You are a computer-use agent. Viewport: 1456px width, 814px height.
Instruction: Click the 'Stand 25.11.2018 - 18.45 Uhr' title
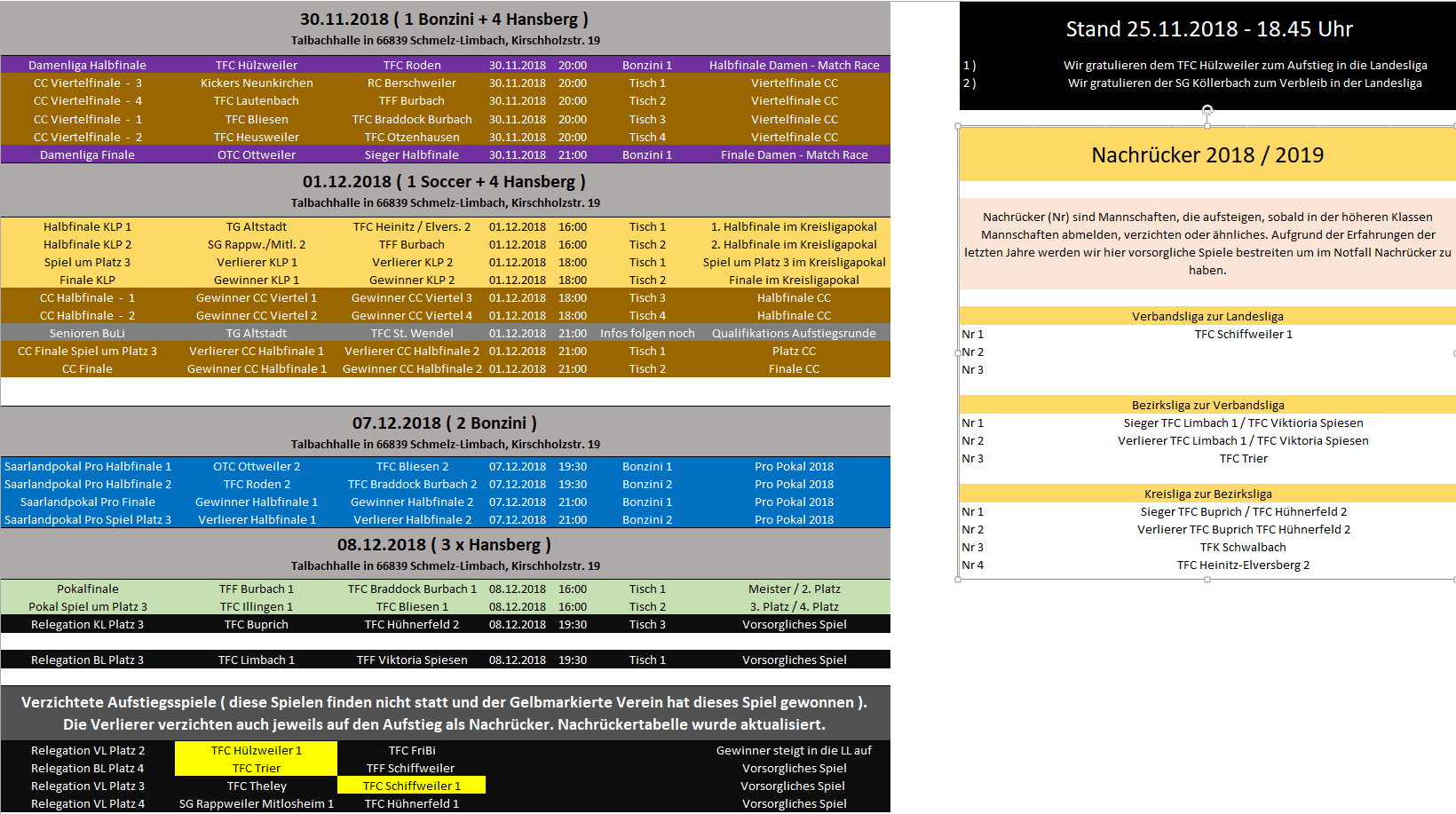(x=1208, y=29)
